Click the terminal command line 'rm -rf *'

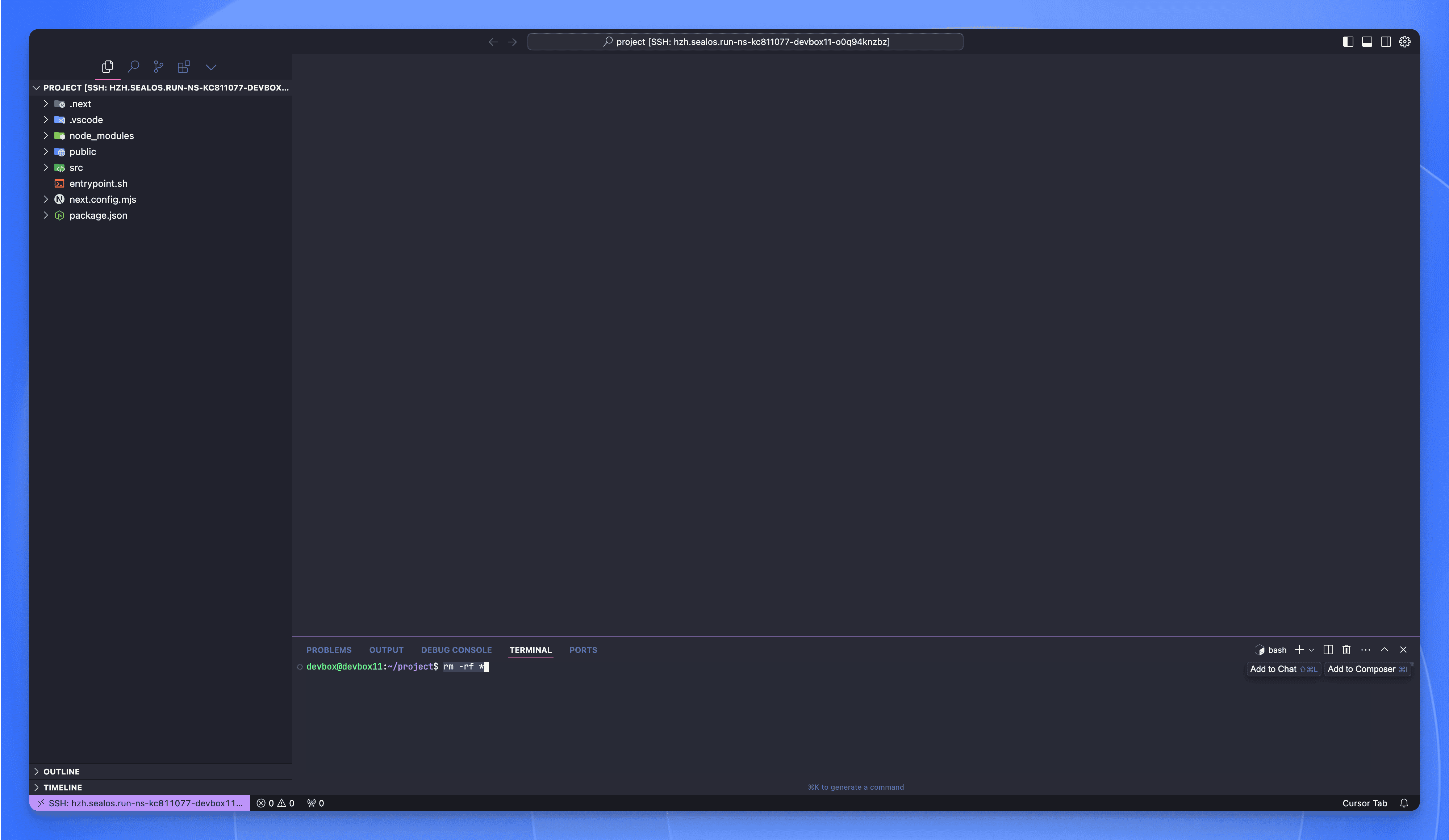[463, 667]
